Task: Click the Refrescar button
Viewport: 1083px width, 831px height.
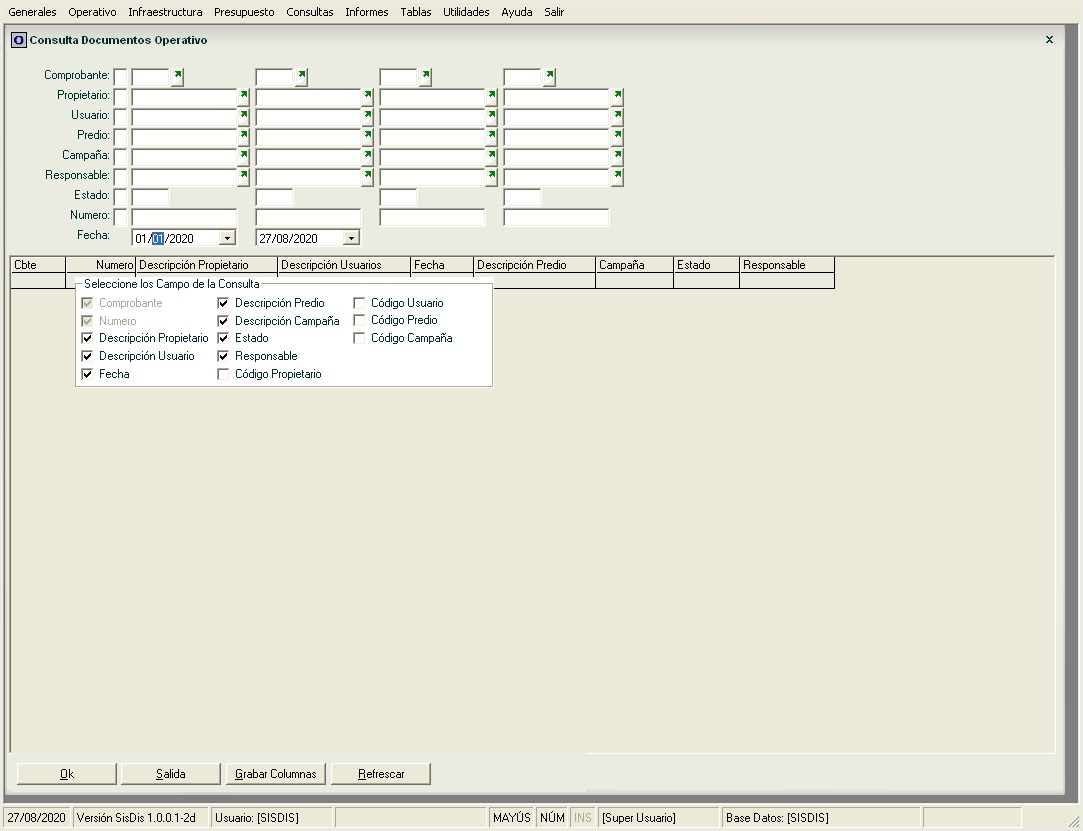Action: (x=381, y=774)
